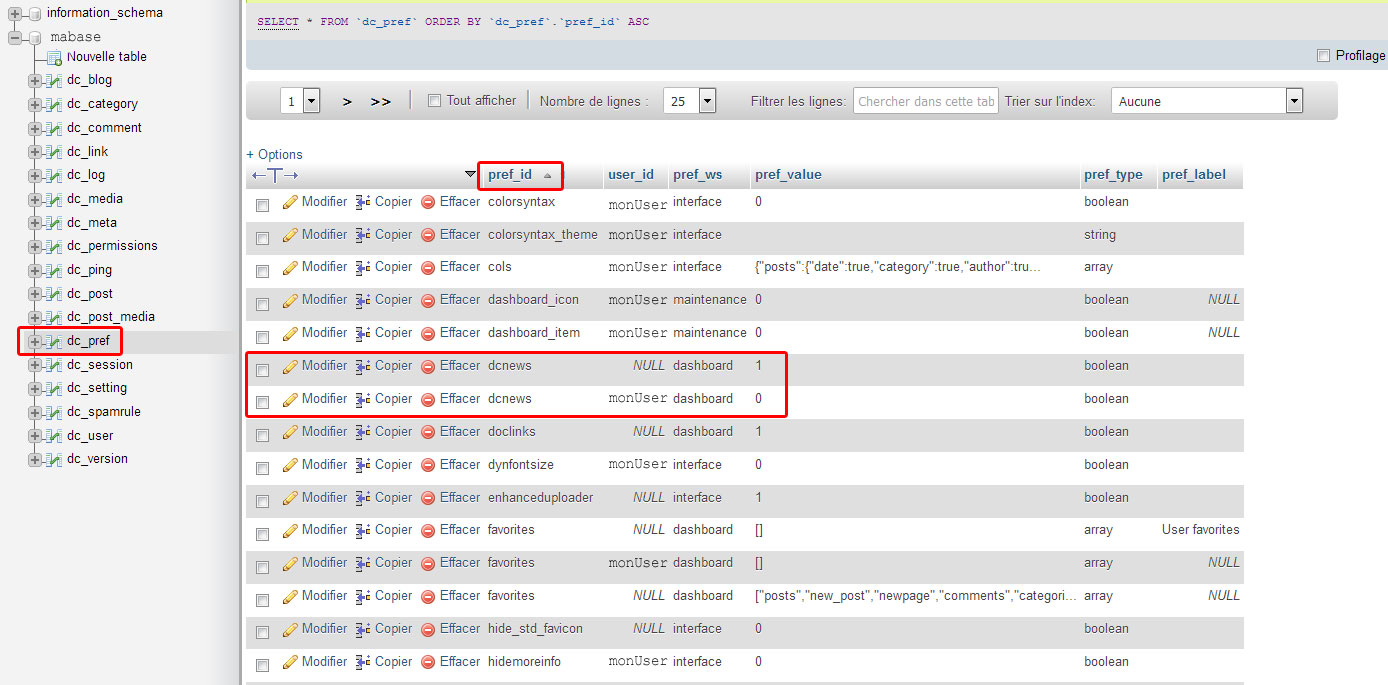Click the pencil icon in dashboard_icon row
The width and height of the screenshot is (1388, 685).
coord(290,300)
